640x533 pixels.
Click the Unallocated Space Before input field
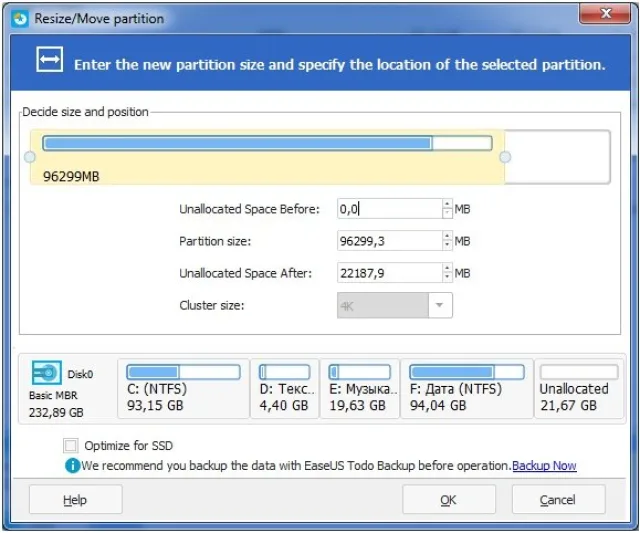click(390, 209)
